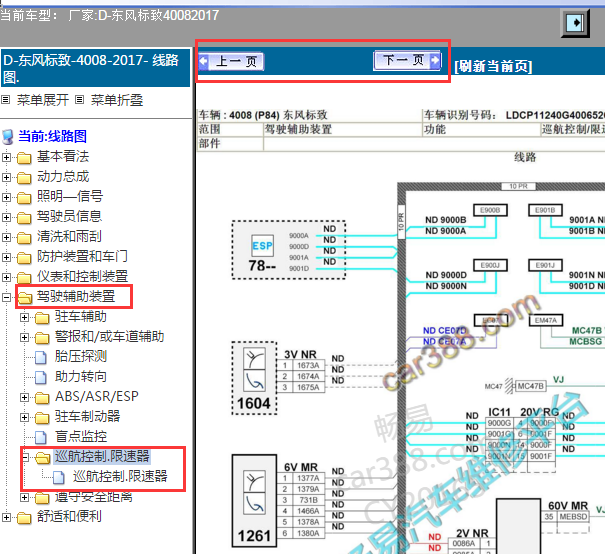Expand the 基本看法 folder plus box
The height and width of the screenshot is (554, 605).
pos(6,157)
